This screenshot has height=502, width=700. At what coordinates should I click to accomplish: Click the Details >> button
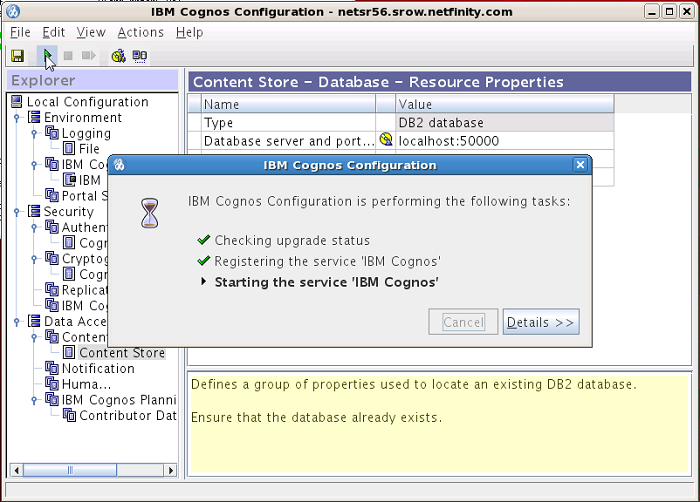541,322
